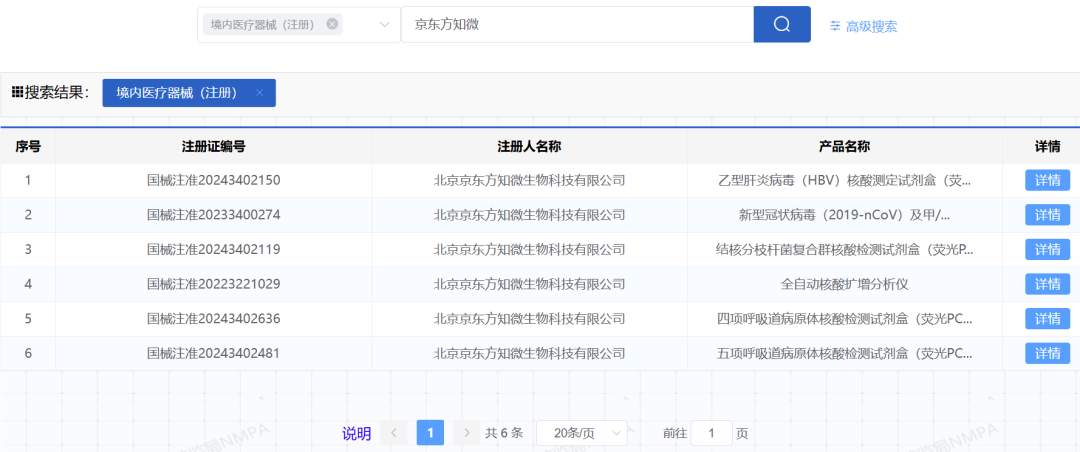
Task: View 详情 for 结核分枝杆菌 test kit row
Action: click(1047, 249)
